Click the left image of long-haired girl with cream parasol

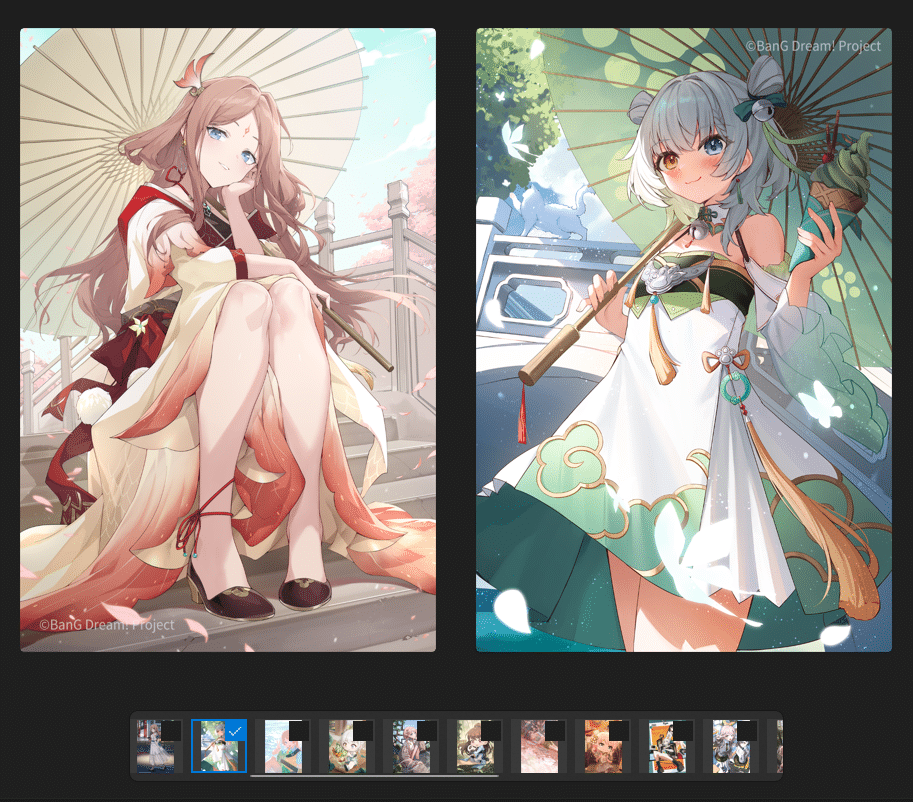click(x=228, y=340)
